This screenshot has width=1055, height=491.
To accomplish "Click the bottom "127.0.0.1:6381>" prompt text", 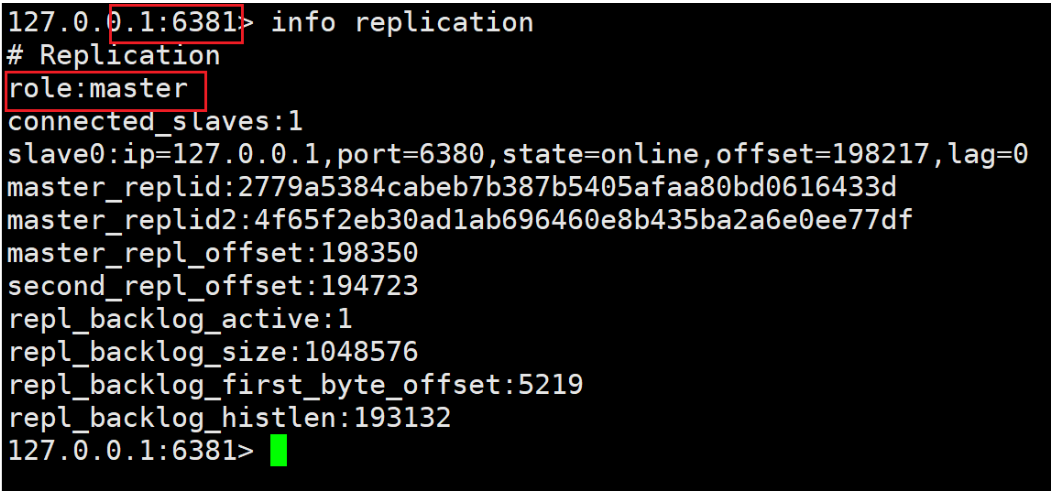I will point(130,450).
